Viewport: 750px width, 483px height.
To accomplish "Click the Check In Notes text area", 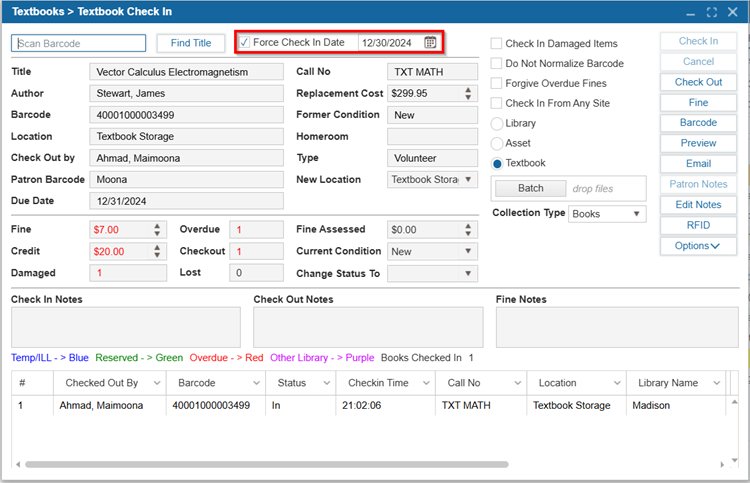I will [126, 328].
